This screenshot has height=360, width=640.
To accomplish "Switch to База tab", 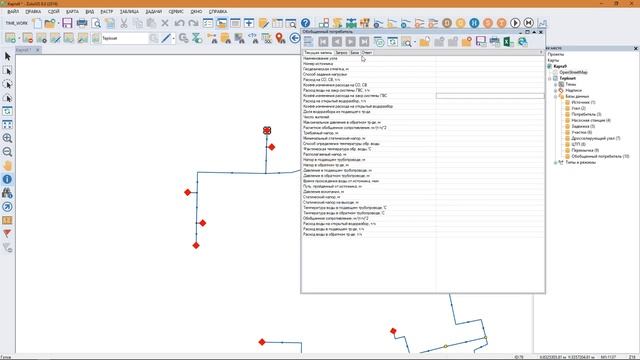I will (355, 53).
